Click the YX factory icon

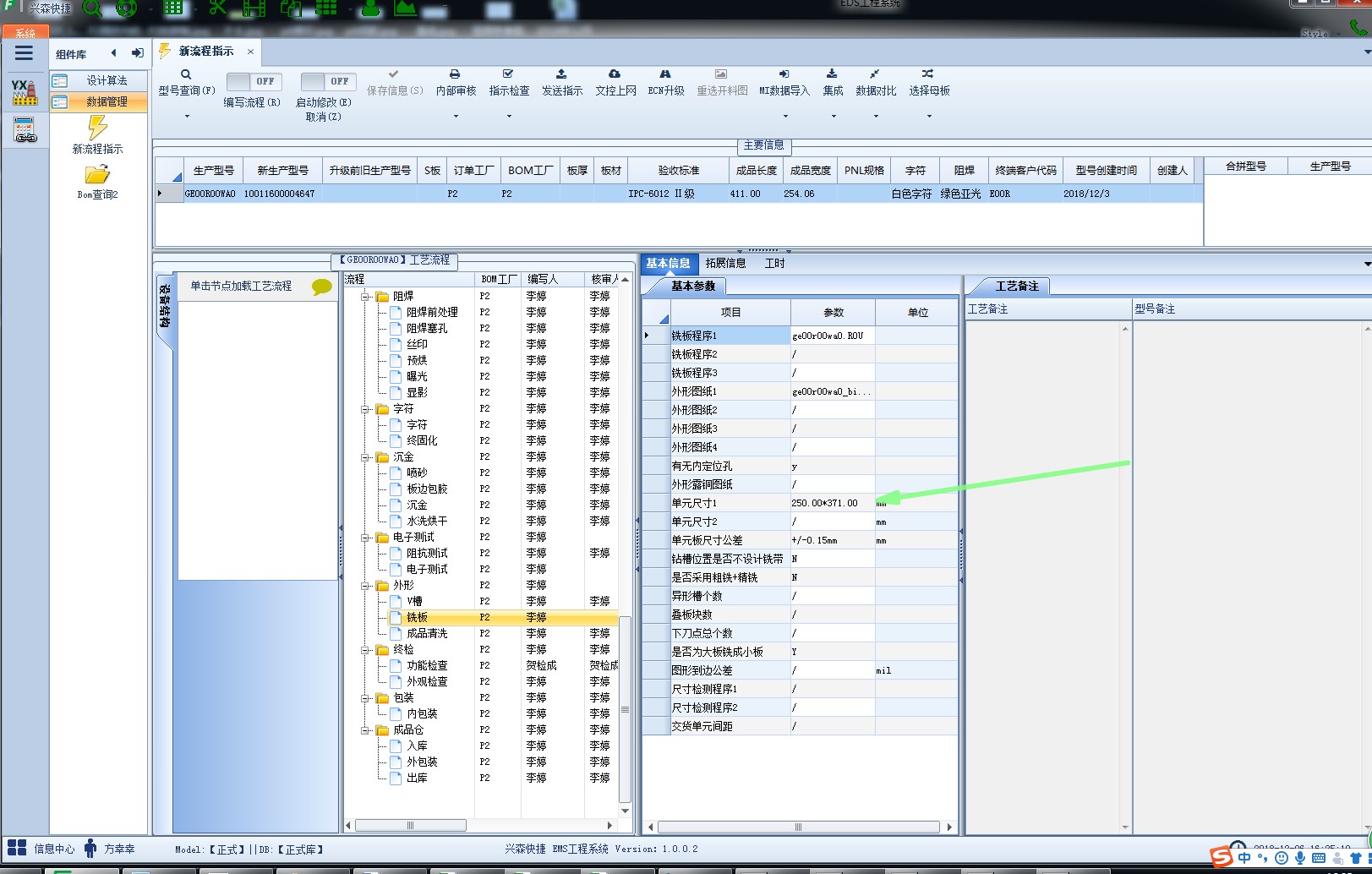click(24, 91)
